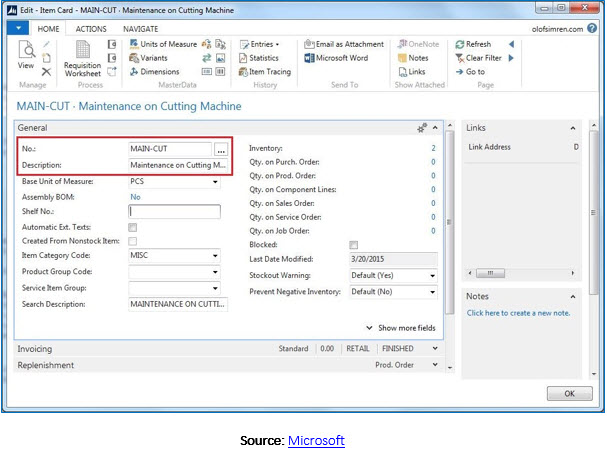Show attached Links in ribbon
607x450 pixels.
pos(412,72)
